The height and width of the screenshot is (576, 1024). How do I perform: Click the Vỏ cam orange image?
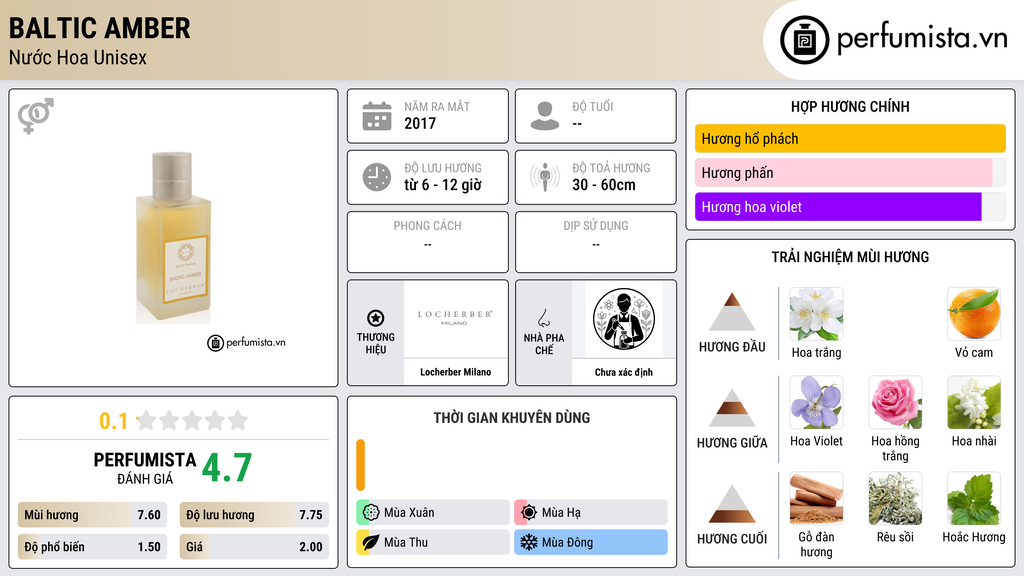[x=974, y=314]
